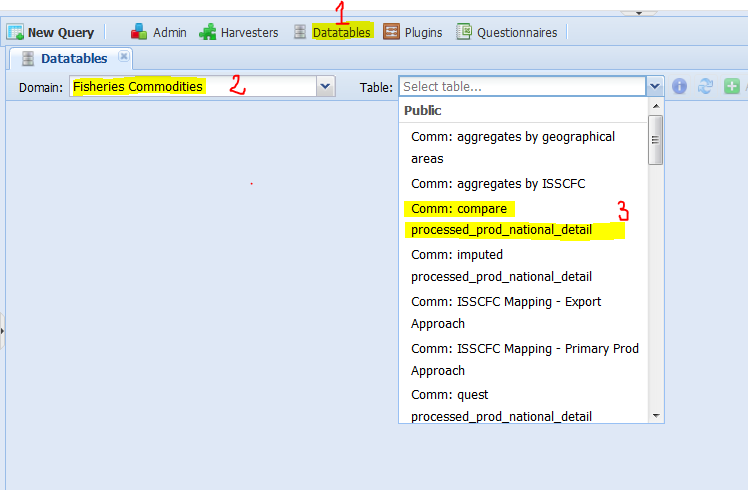748x490 pixels.
Task: Choose Comm: compare processed_prod_national_detail
Action: click(501, 219)
